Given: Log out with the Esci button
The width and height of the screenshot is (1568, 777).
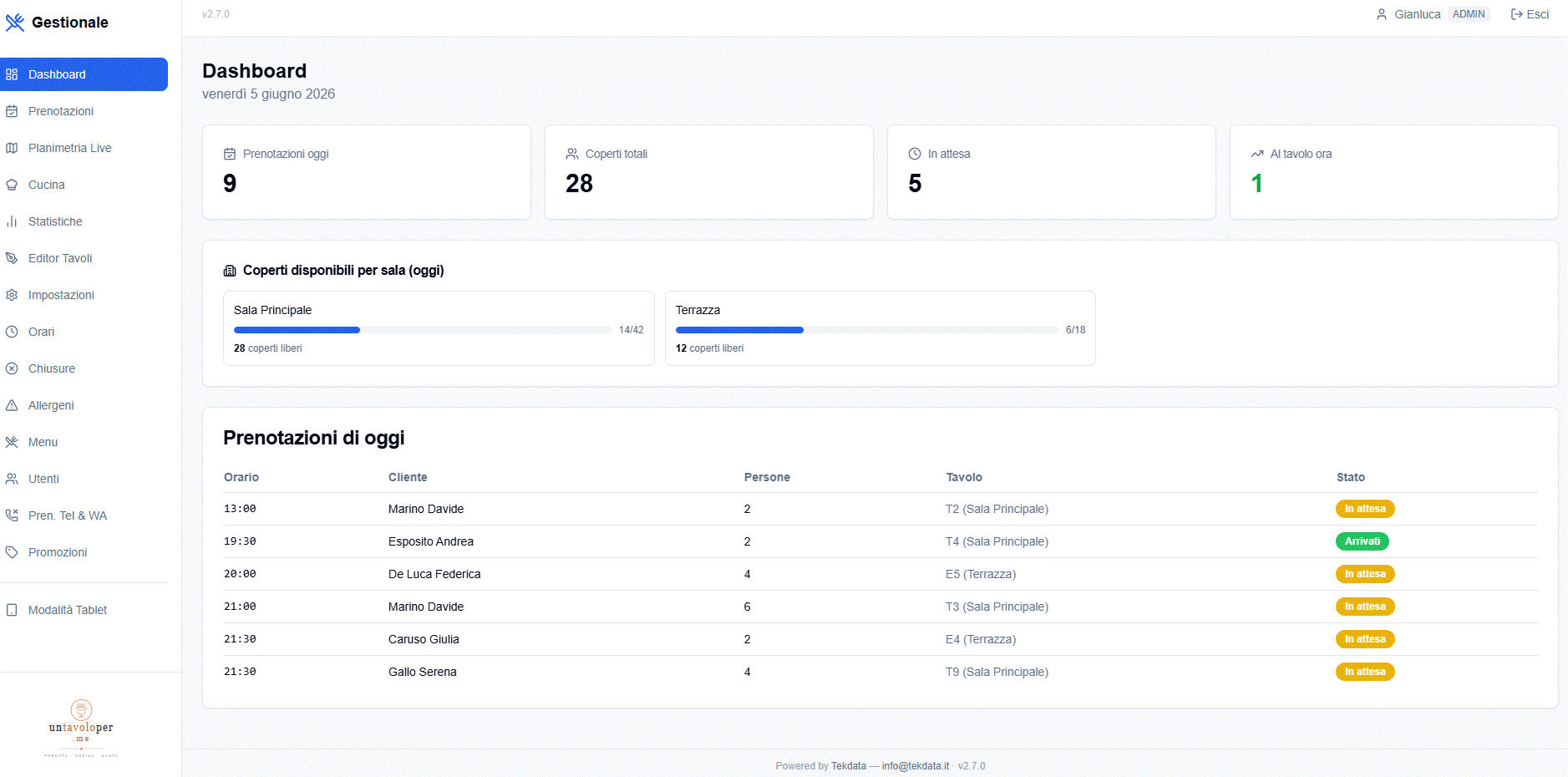Looking at the screenshot, I should point(1530,14).
